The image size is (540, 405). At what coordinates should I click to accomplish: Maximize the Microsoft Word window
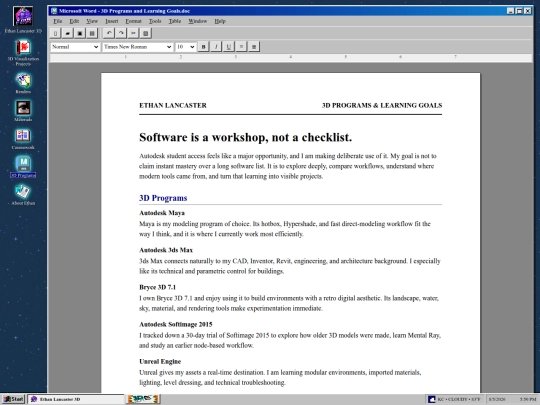click(519, 11)
